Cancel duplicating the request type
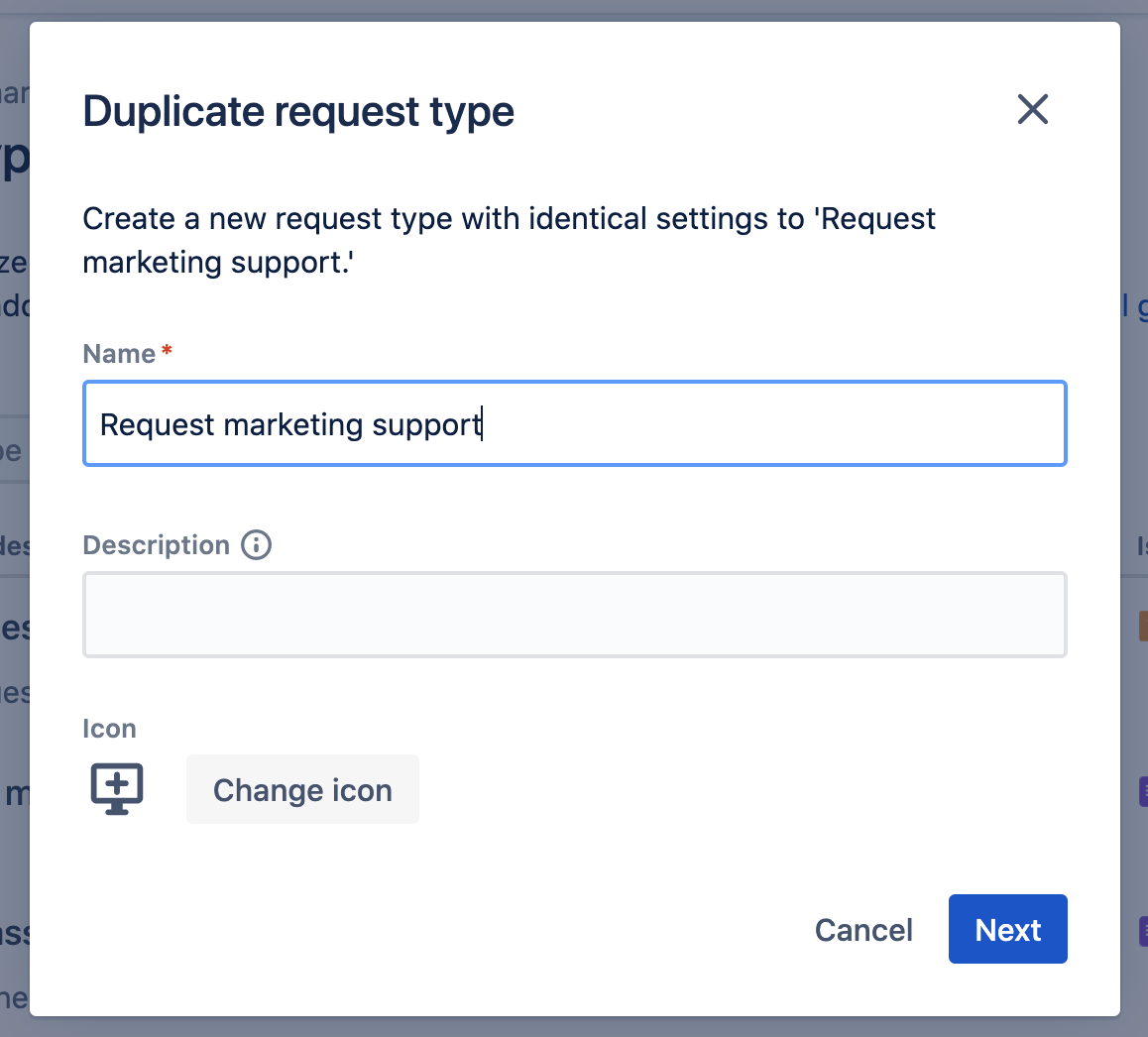Screen dimensions: 1148x1037 tap(863, 929)
